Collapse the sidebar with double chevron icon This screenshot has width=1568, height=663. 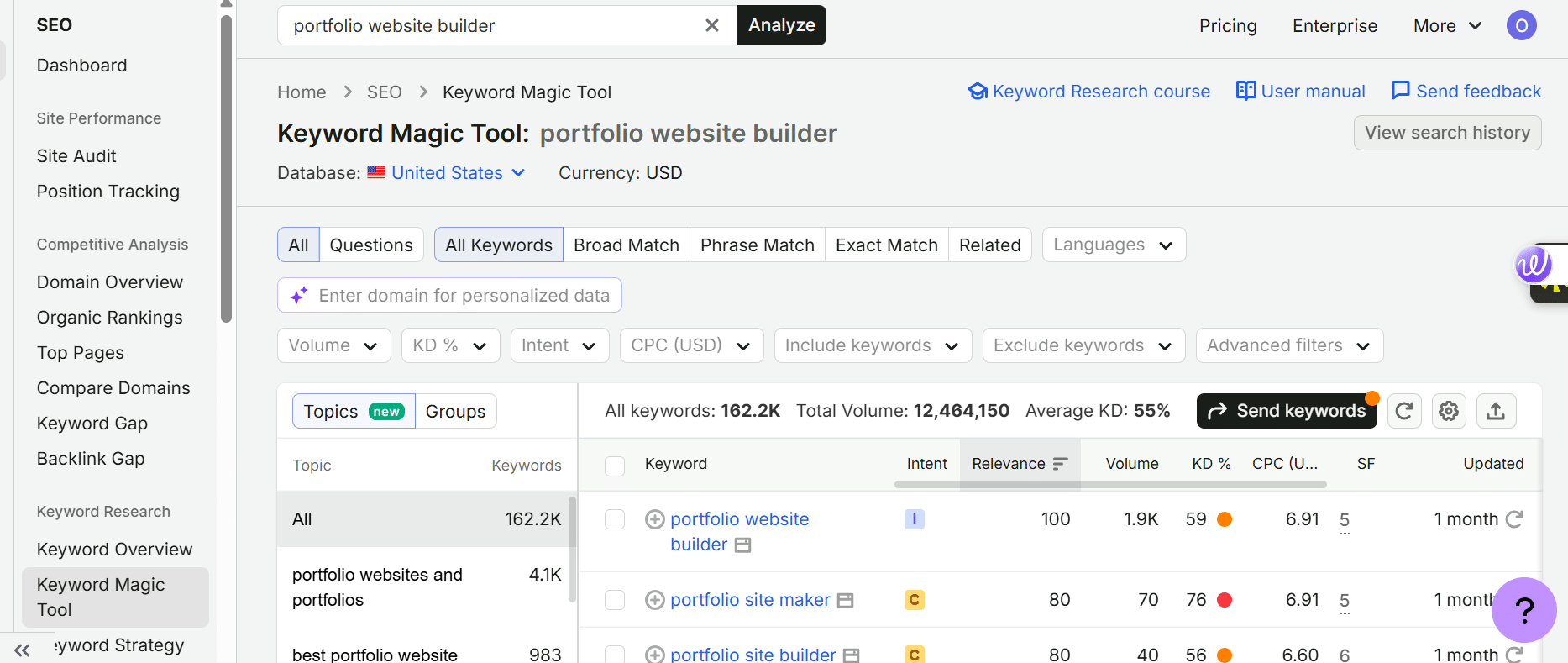22,650
